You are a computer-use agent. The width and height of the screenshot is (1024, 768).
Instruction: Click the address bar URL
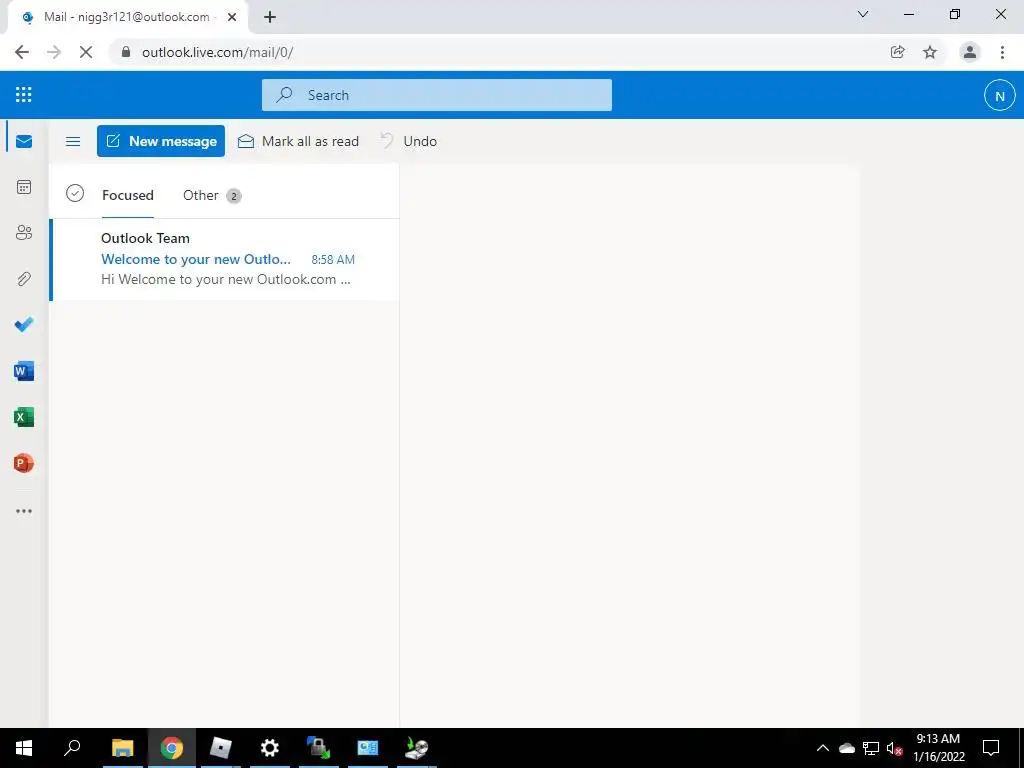217,52
